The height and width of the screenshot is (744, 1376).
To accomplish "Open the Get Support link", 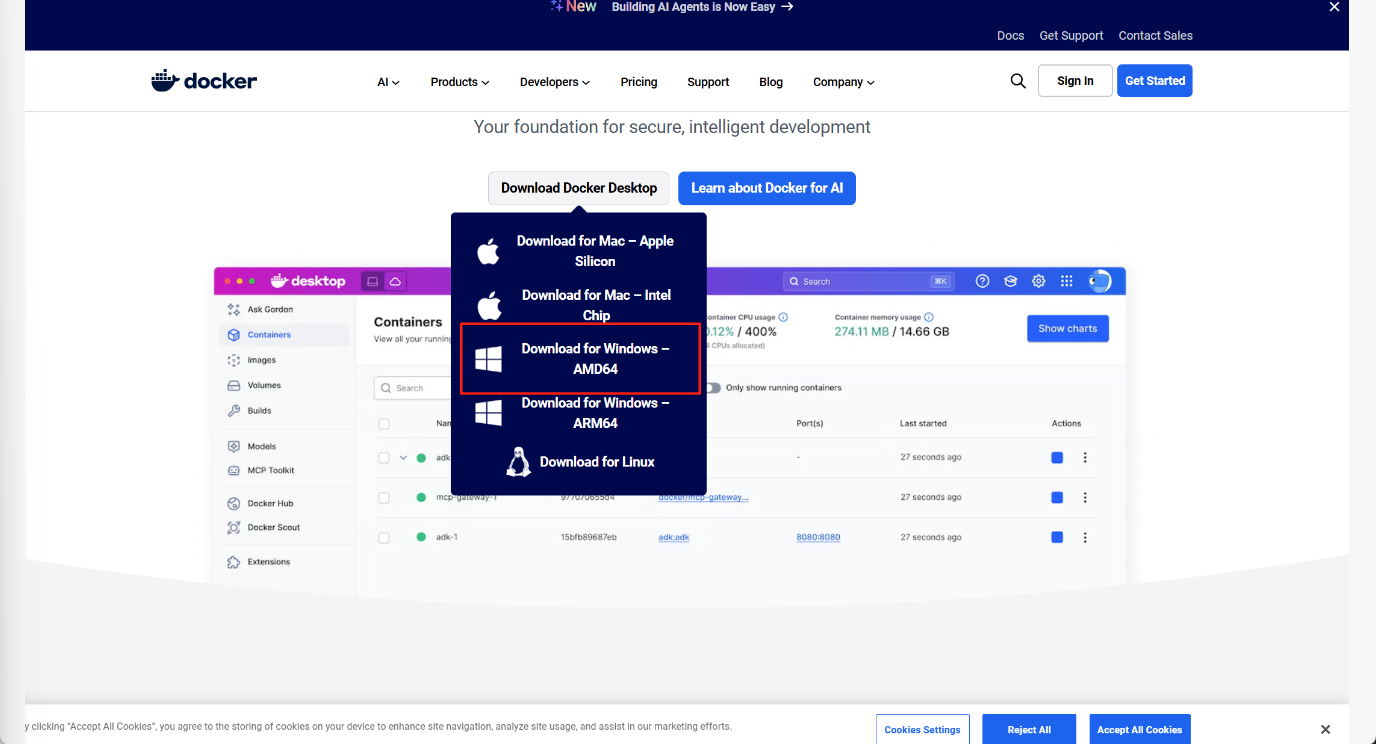I will pos(1071,36).
